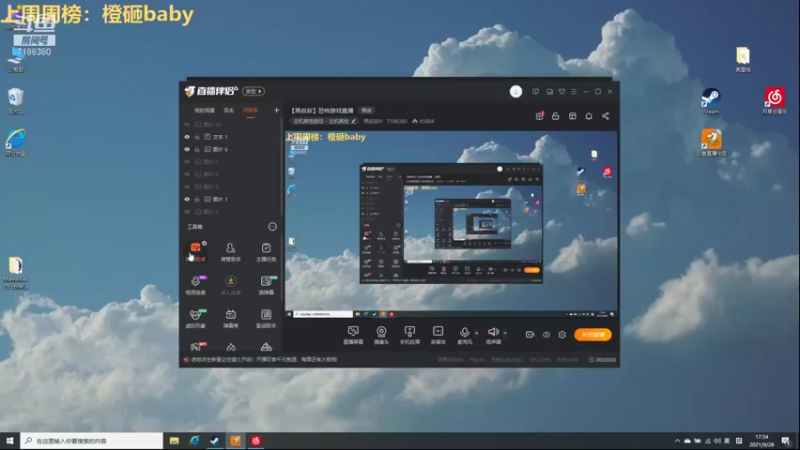
Task: Mute the 麦克风 microphone
Action: [464, 335]
